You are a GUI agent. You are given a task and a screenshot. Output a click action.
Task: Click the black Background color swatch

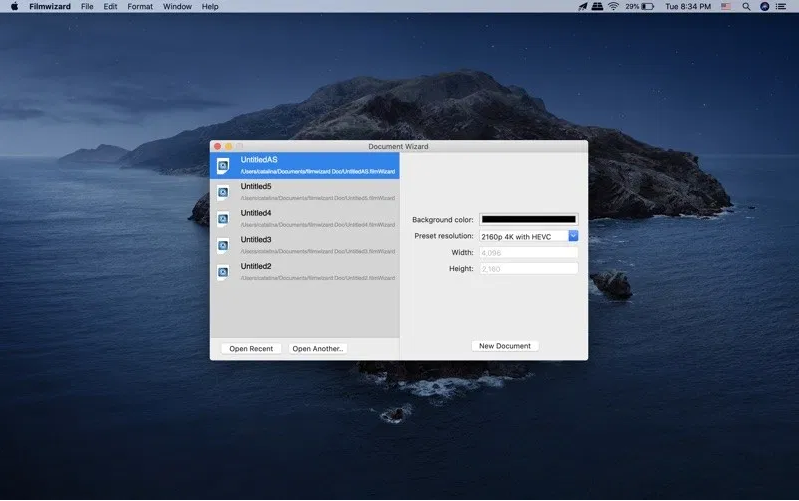528,219
